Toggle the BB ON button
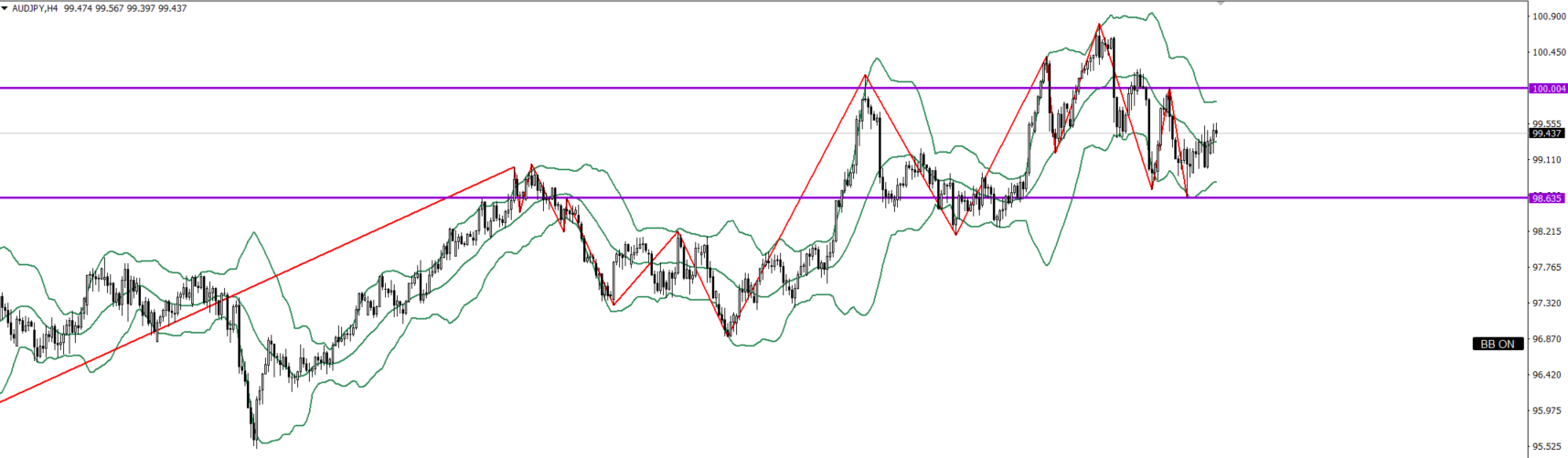The height and width of the screenshot is (458, 1568). 1498,344
